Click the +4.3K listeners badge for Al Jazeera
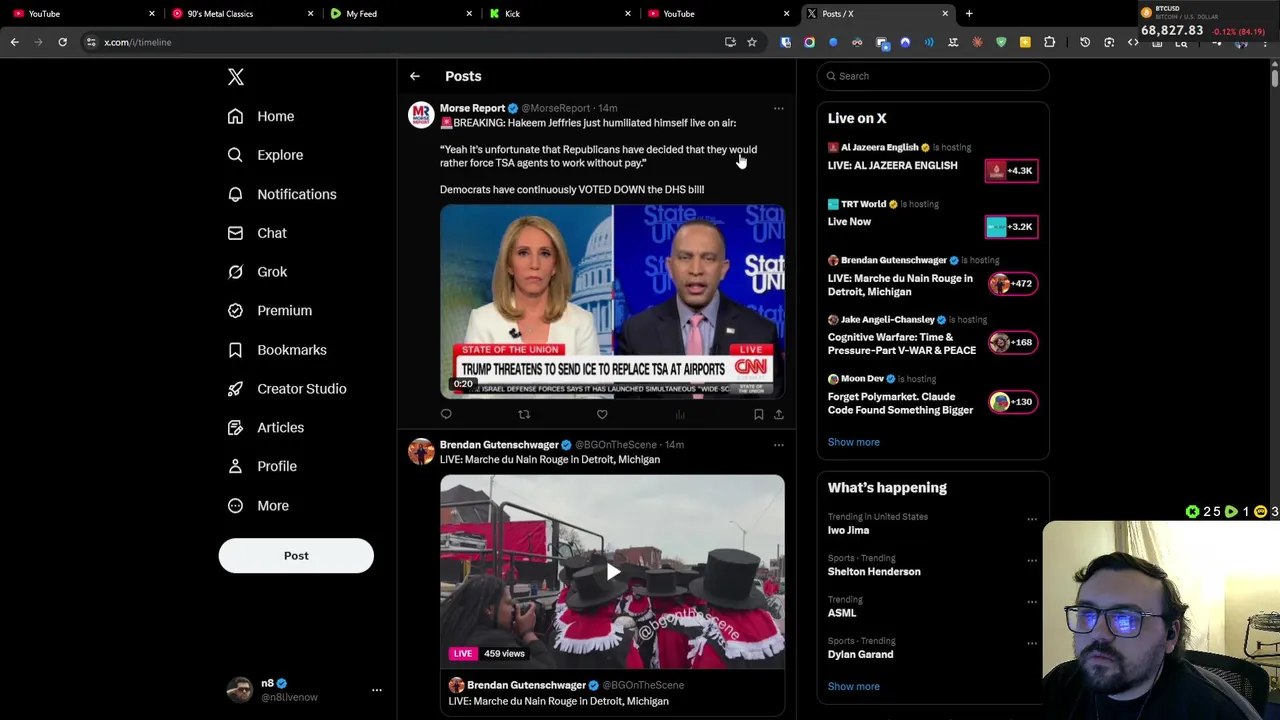 coord(1012,171)
